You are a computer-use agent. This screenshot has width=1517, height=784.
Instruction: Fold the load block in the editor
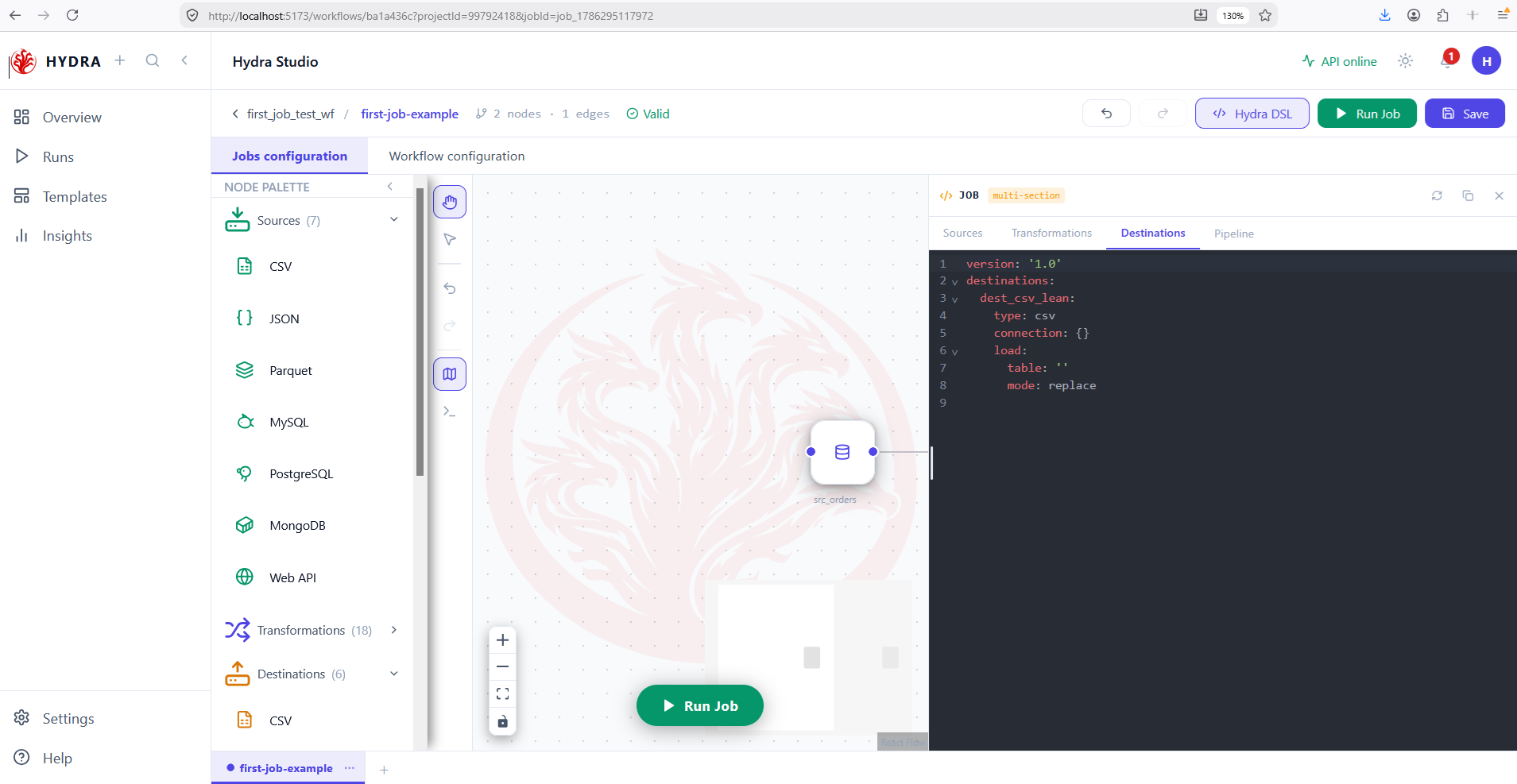tap(955, 352)
